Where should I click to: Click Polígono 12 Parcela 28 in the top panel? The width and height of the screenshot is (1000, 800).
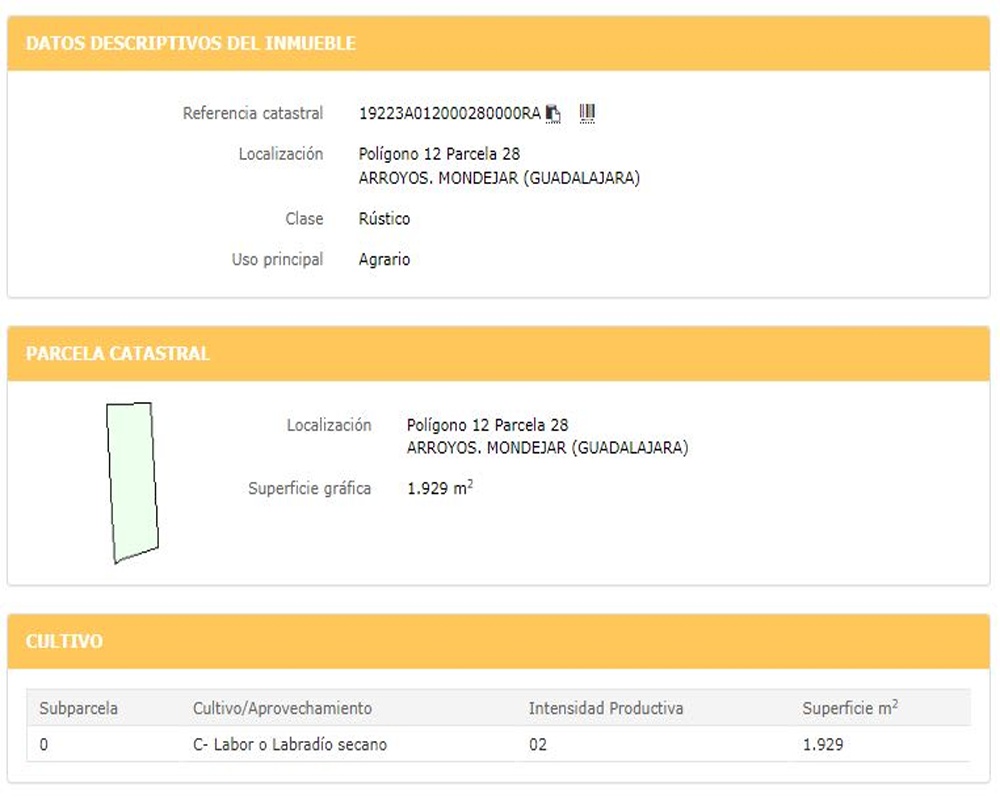click(439, 154)
